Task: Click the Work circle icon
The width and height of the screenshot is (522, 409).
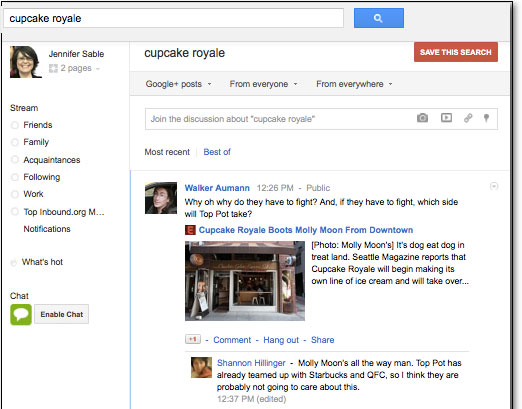Action: [x=15, y=194]
